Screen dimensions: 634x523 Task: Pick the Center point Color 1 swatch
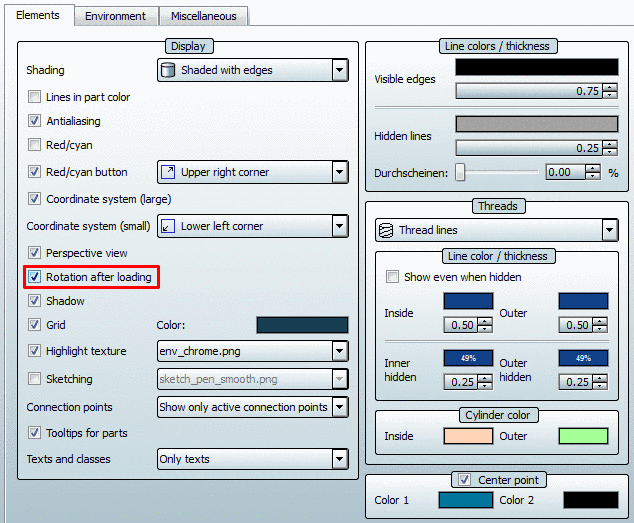466,500
